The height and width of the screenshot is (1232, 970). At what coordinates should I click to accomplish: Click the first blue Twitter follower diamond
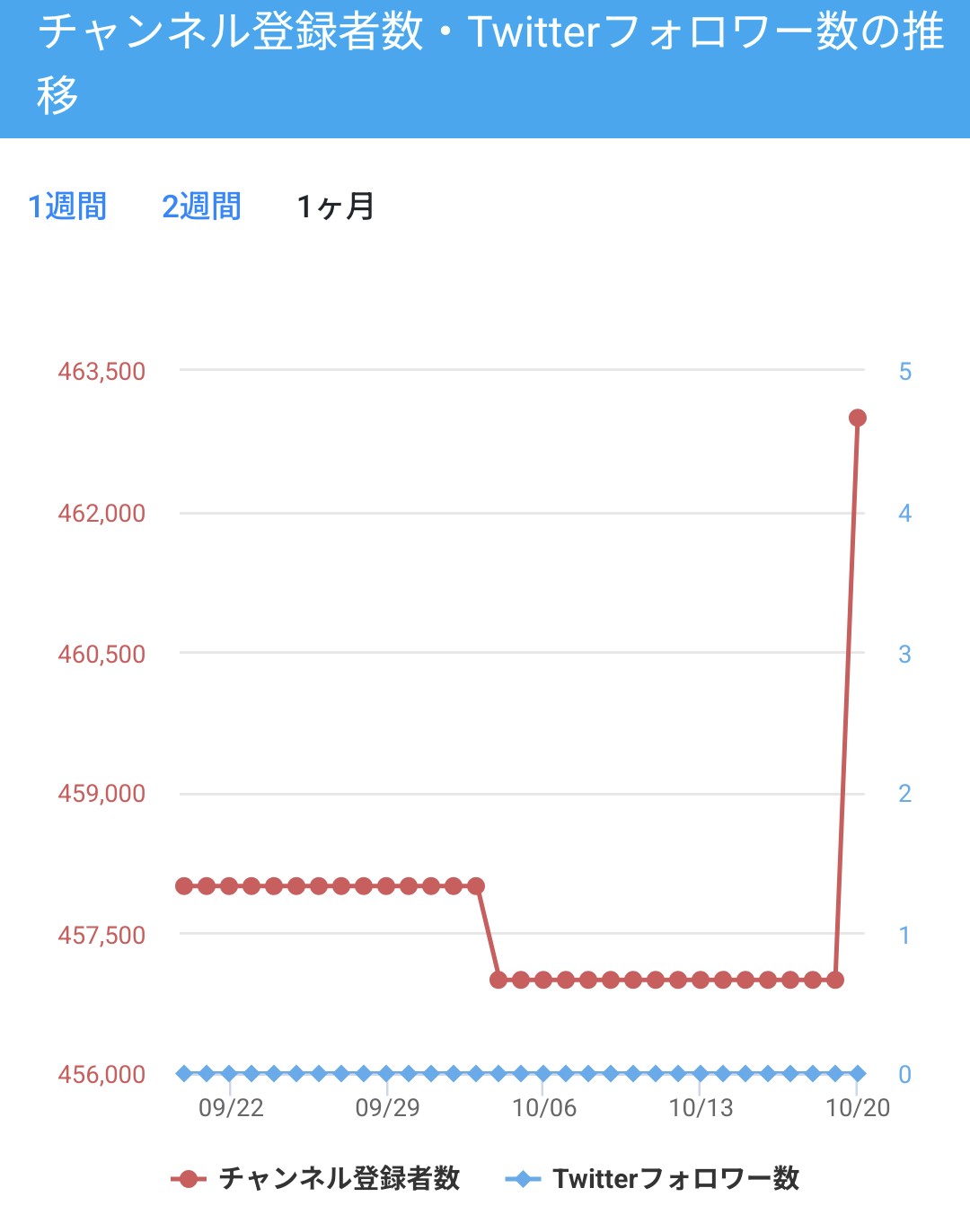(x=184, y=1073)
